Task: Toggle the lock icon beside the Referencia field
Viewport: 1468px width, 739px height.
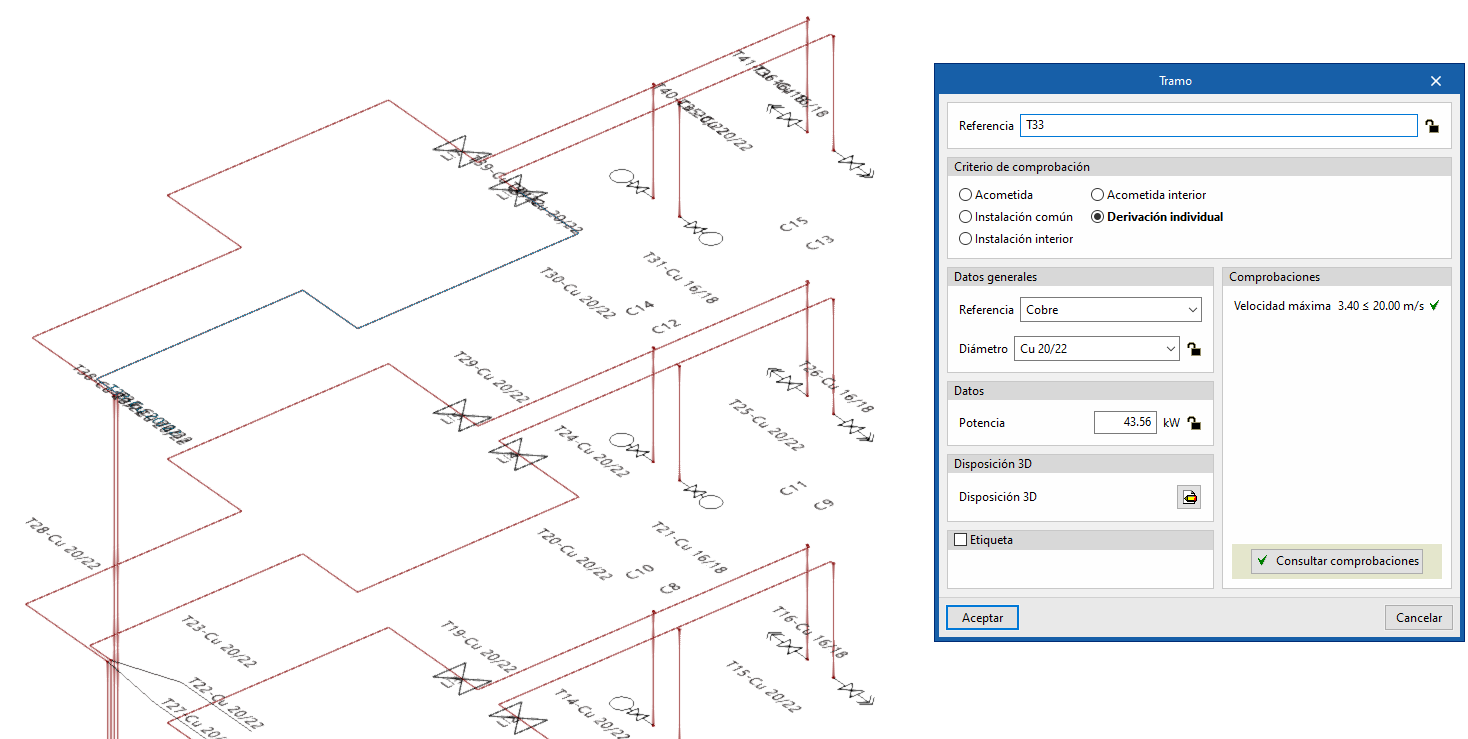Action: (1432, 126)
